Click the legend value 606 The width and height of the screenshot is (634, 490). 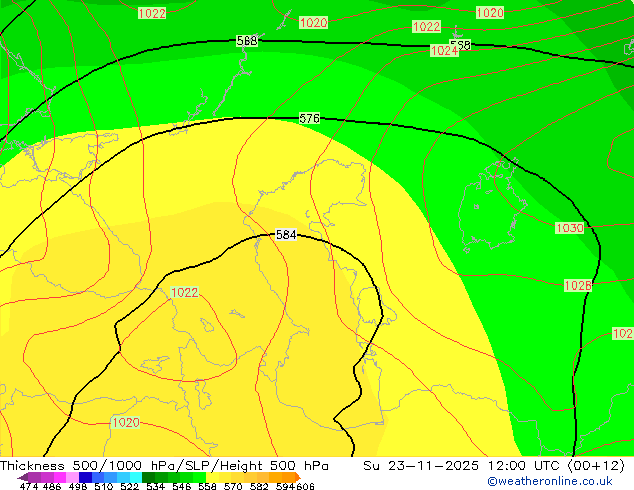point(305,486)
